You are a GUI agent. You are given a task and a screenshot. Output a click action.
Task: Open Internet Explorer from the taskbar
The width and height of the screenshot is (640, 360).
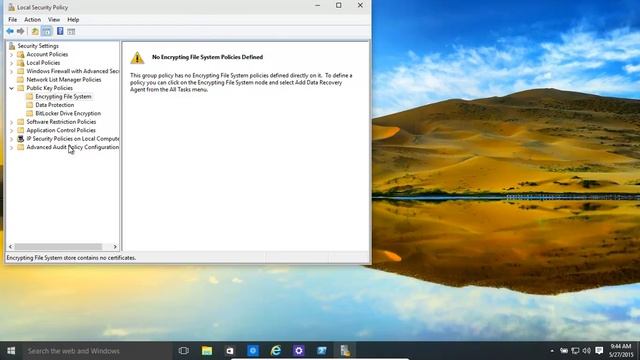pos(276,351)
